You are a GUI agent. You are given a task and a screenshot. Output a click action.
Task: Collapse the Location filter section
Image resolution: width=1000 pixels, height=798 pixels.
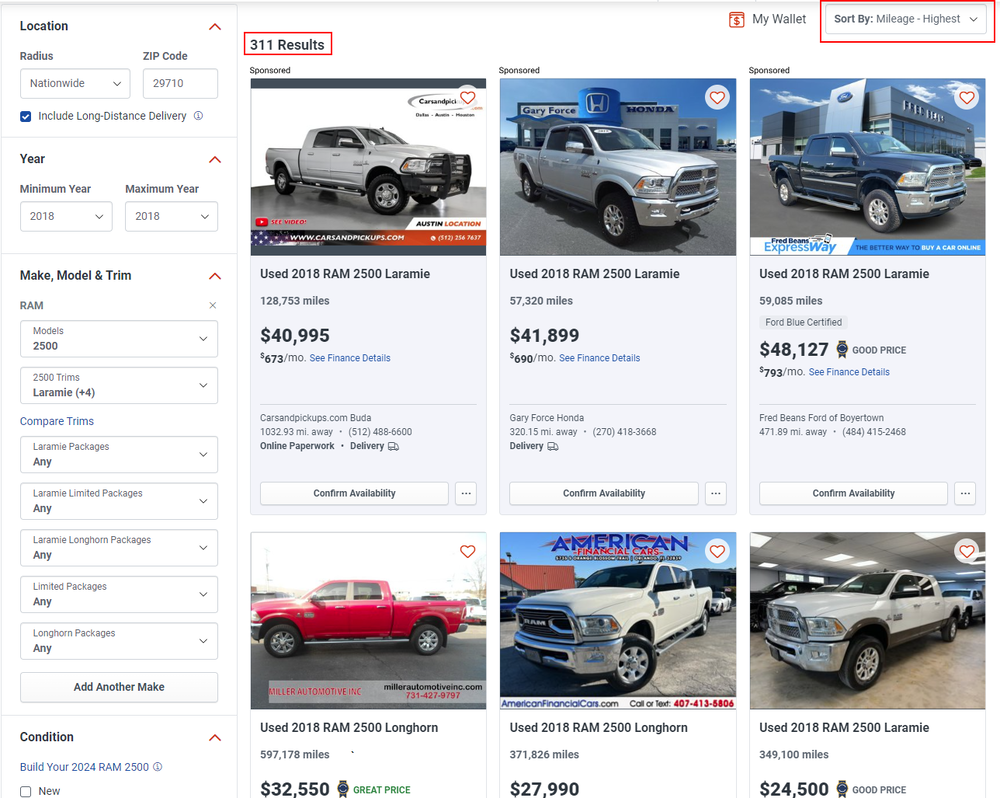click(215, 27)
